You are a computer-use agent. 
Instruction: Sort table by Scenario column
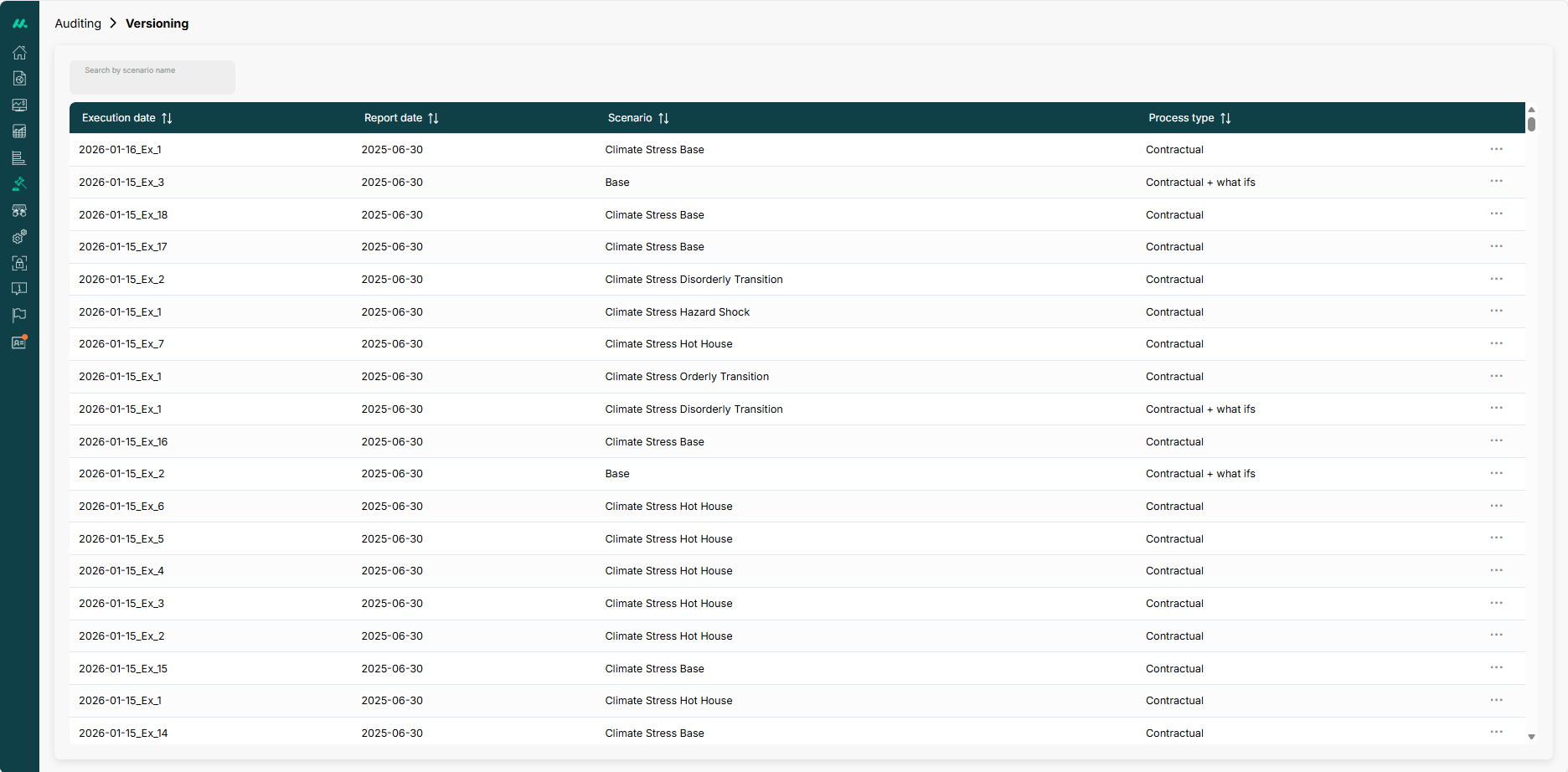tap(663, 118)
